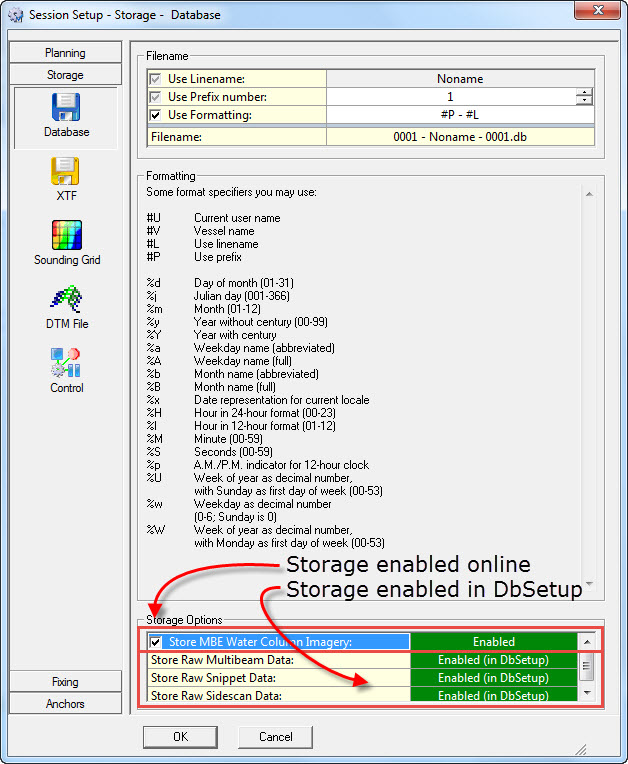The height and width of the screenshot is (764, 628).
Task: Increase the prefix number with up arrow
Action: click(584, 93)
